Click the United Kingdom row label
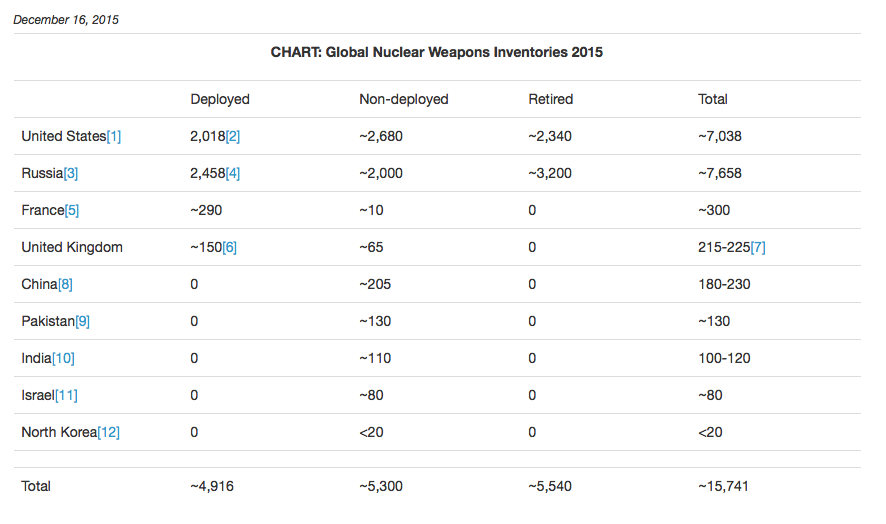The image size is (886, 524). tap(72, 247)
